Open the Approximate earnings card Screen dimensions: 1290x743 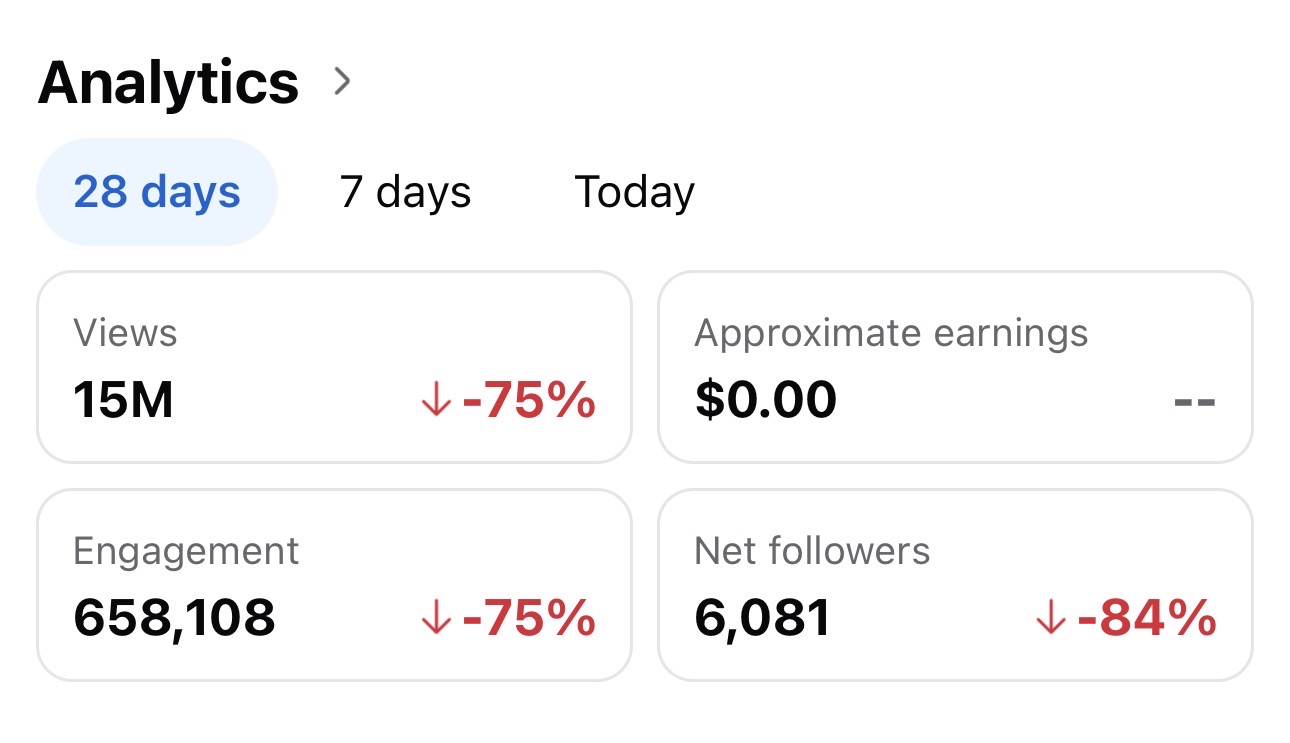(955, 367)
